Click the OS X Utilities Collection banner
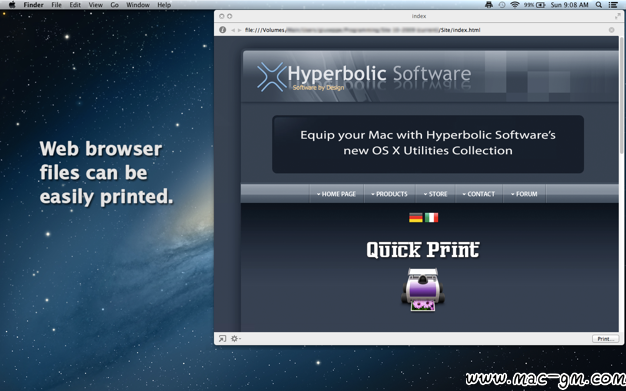Viewport: 626px width, 391px height. point(428,144)
